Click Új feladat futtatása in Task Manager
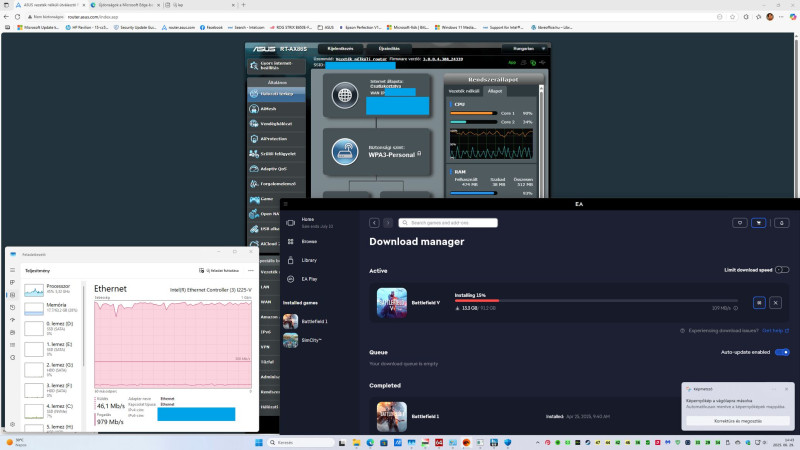Screen dimensions: 800x450 [x=219, y=270]
